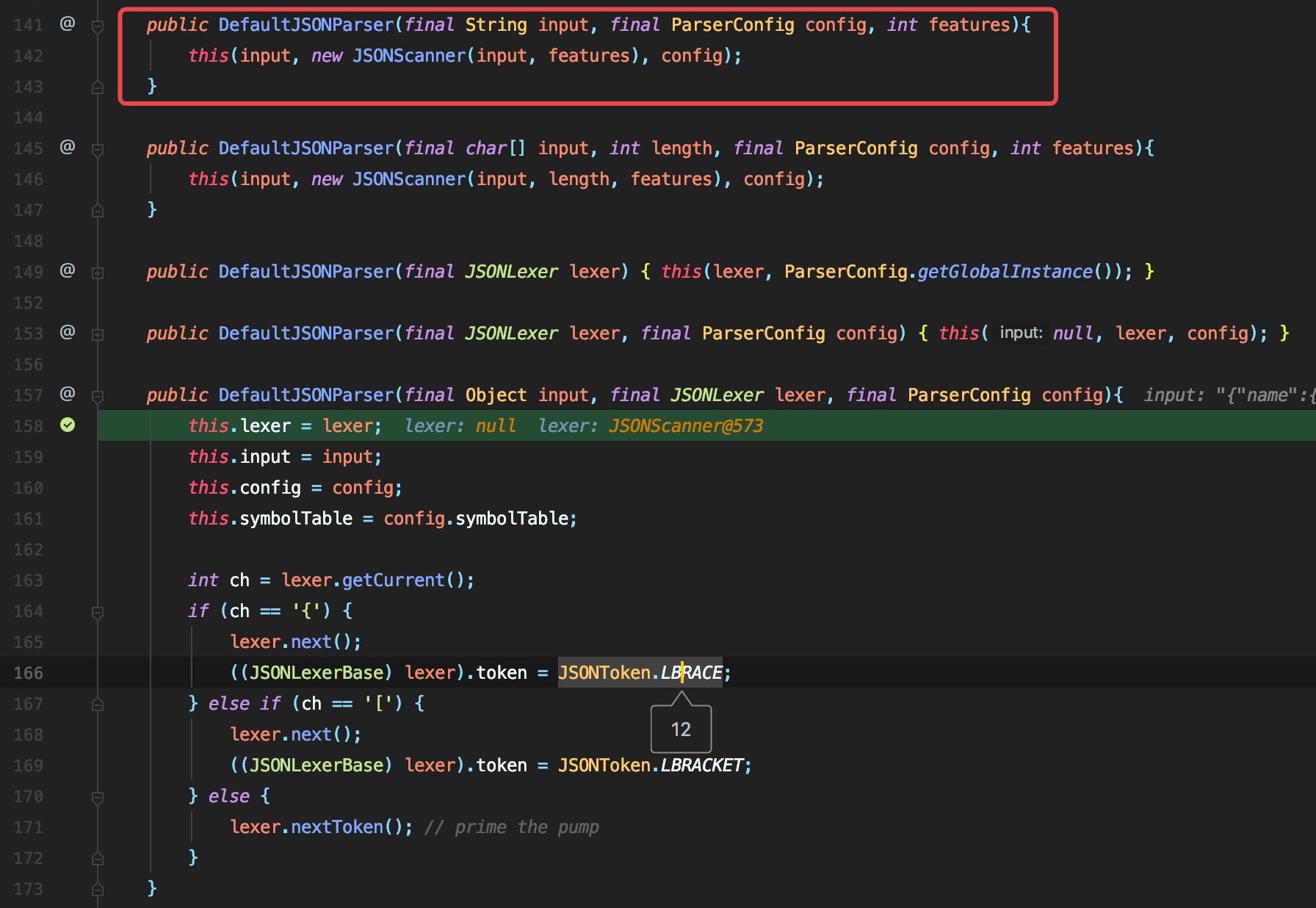Click 'ParserConfig' type on line 141
Viewport: 1316px width, 908px height.
coord(732,25)
